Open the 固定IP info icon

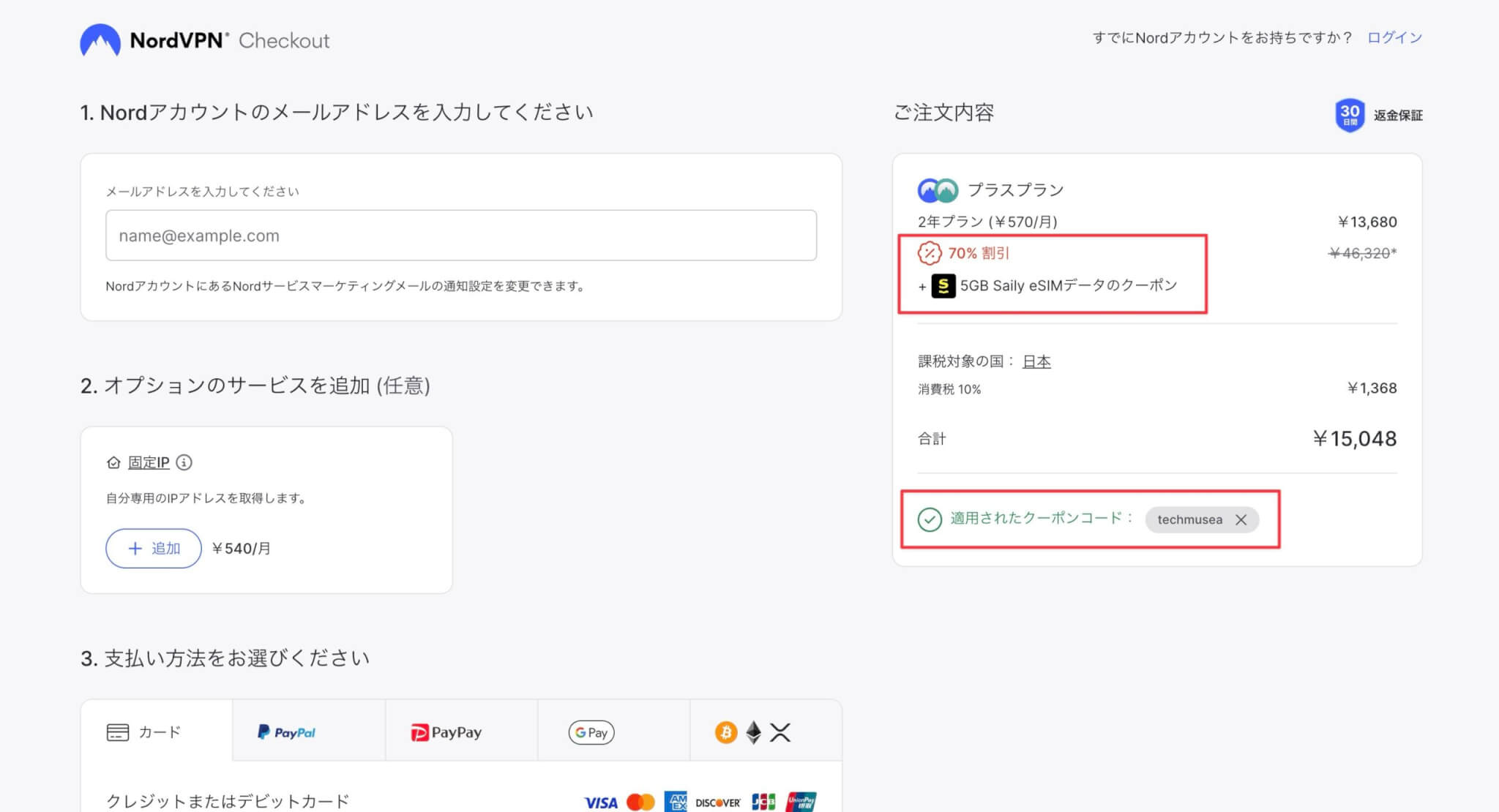[x=184, y=462]
